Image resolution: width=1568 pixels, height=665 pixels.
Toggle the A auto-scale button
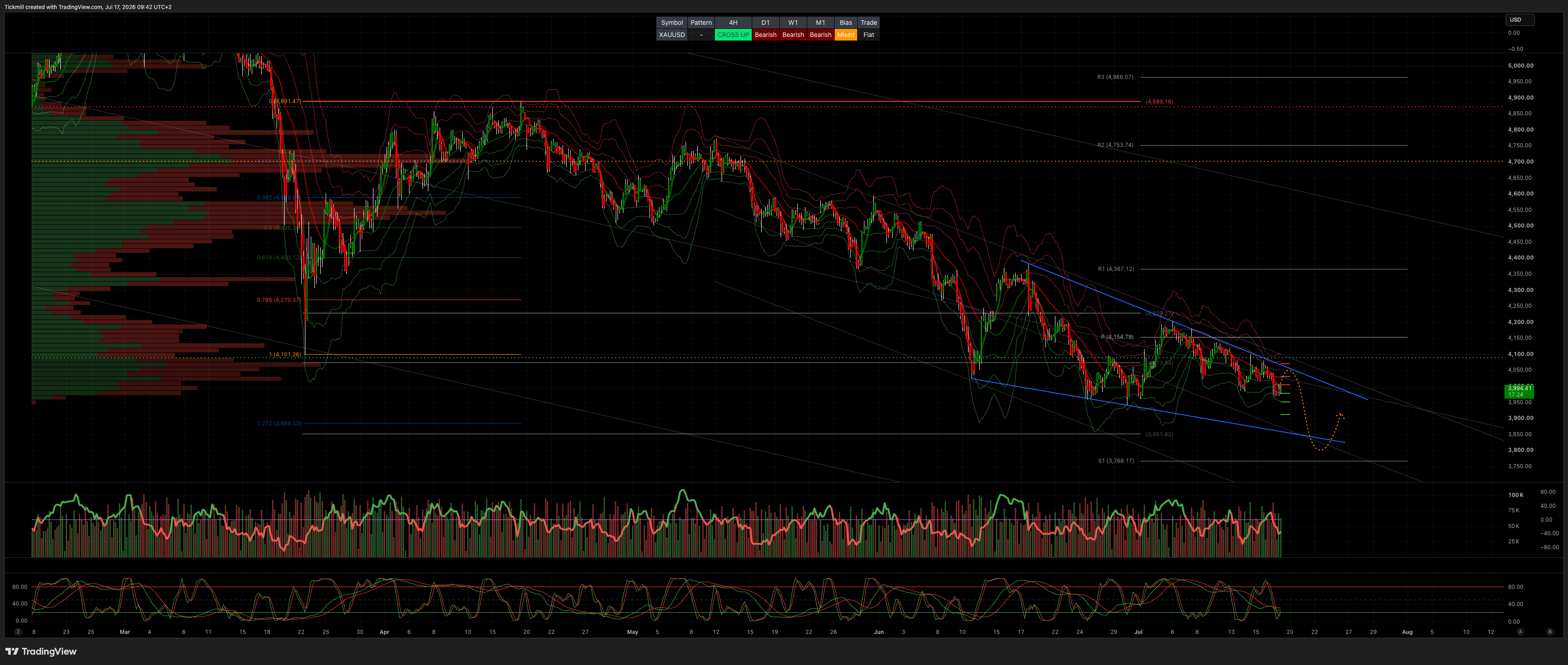(x=1520, y=632)
